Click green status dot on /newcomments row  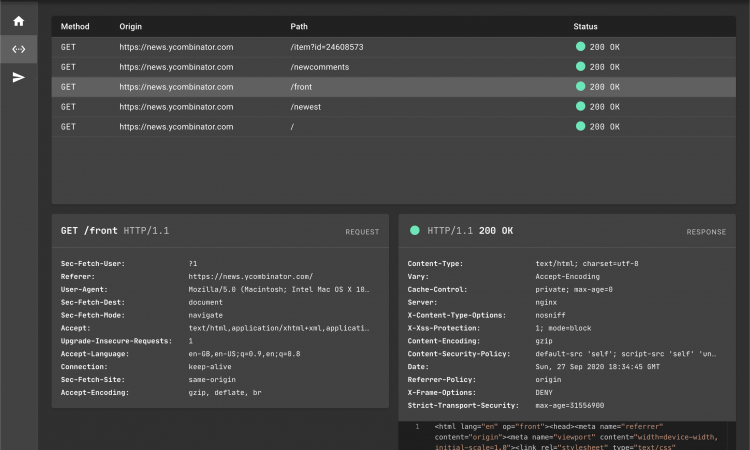[x=580, y=66]
